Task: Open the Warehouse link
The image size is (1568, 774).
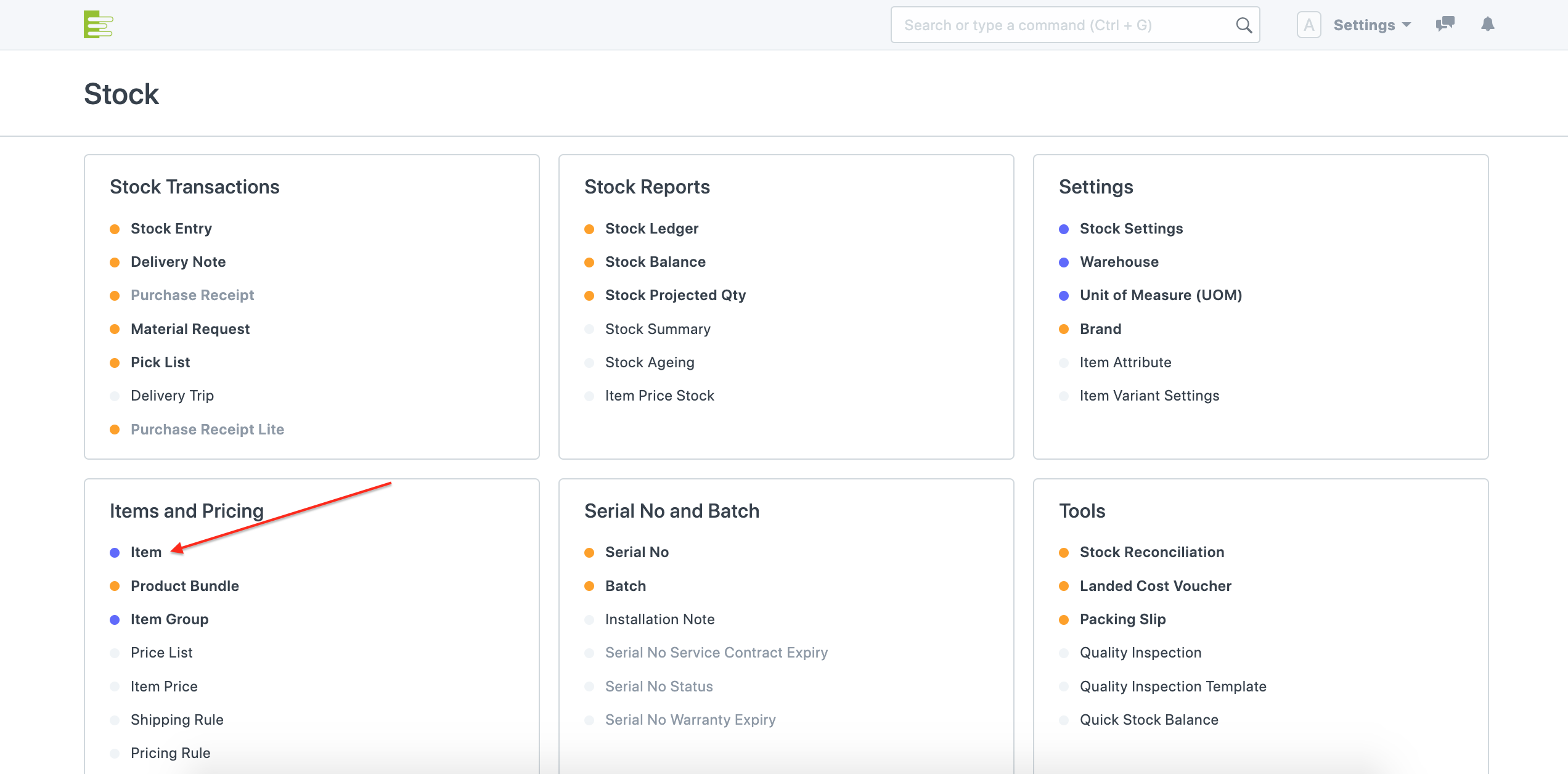Action: (x=1119, y=262)
